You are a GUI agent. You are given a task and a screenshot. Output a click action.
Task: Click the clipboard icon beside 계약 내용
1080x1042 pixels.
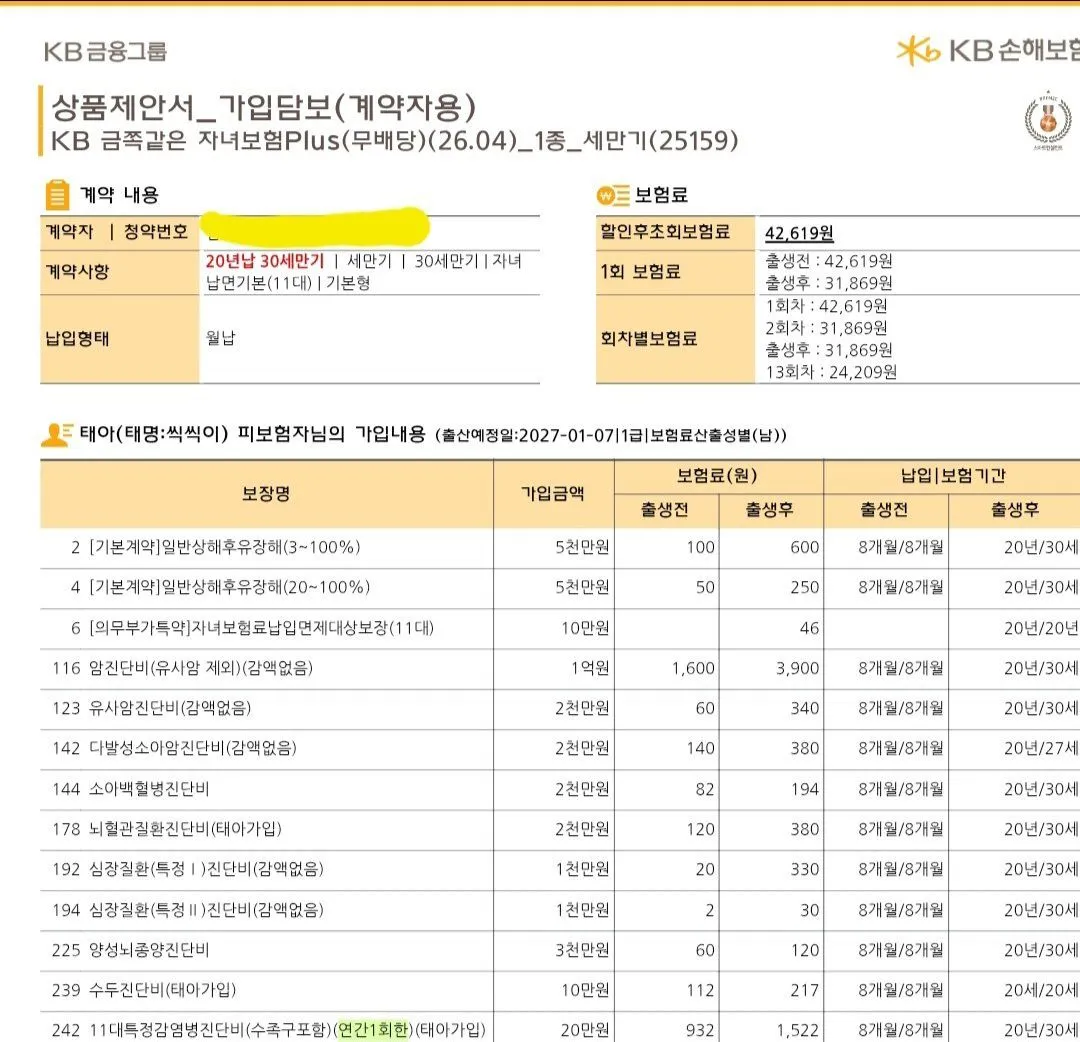(57, 194)
